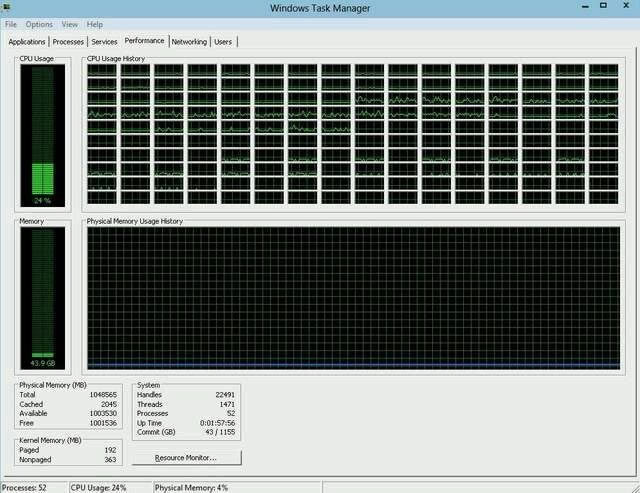Switch to the Applications tab
Viewport: 640px width, 493px height.
click(27, 42)
